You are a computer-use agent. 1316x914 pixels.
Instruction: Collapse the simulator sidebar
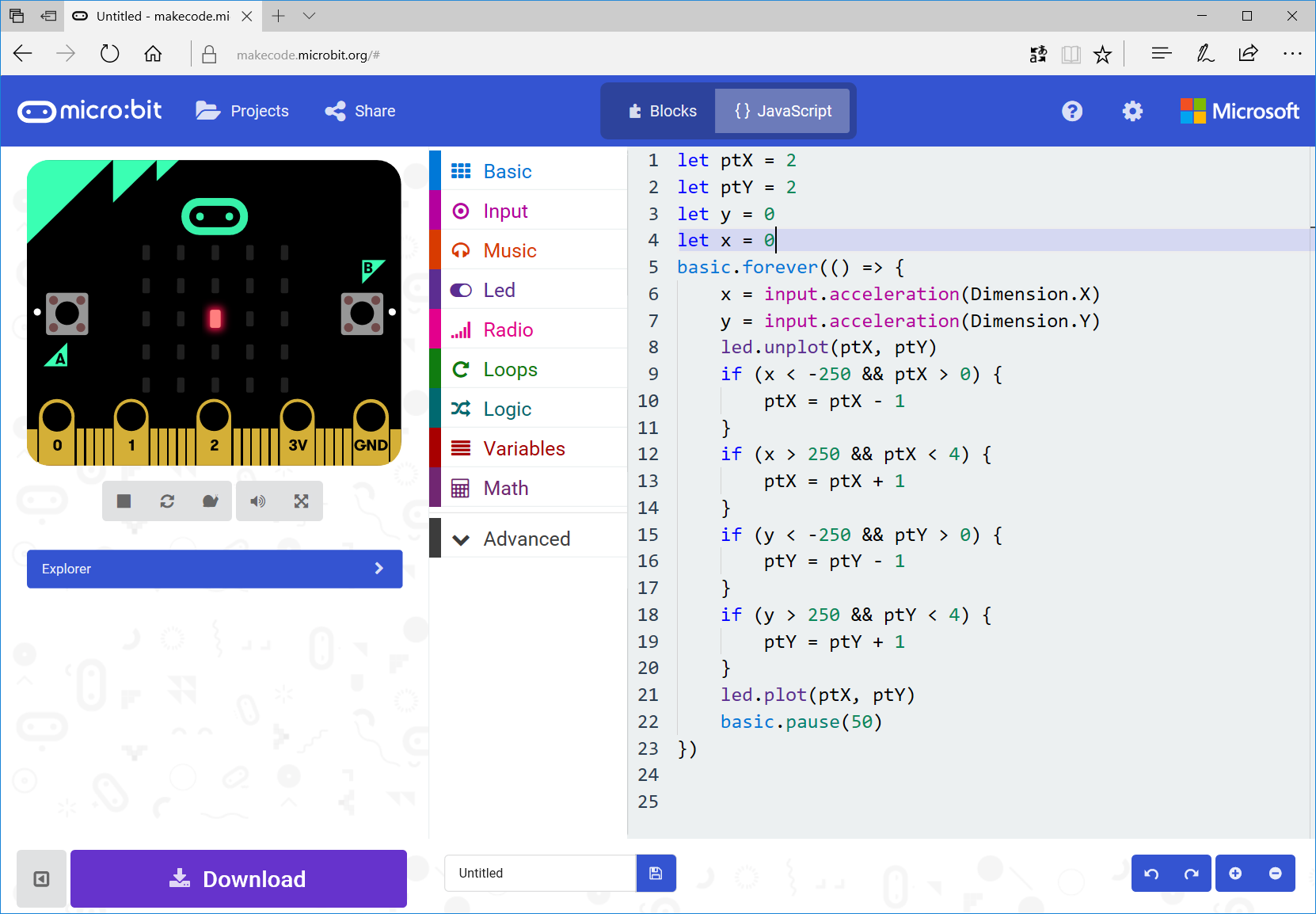click(x=40, y=878)
